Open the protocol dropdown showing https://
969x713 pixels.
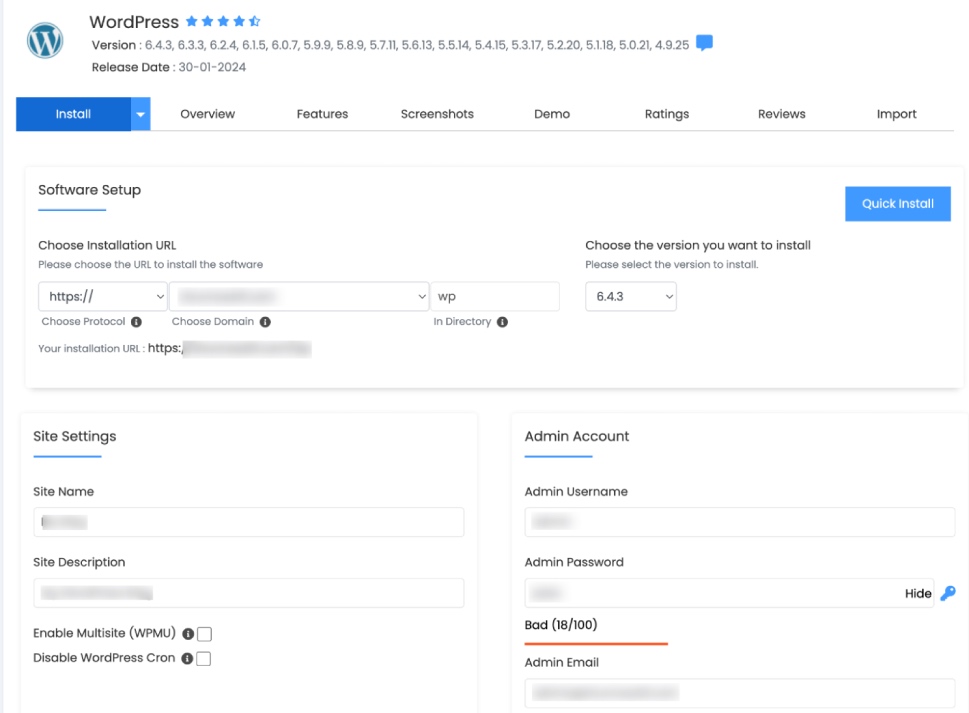[x=102, y=296]
